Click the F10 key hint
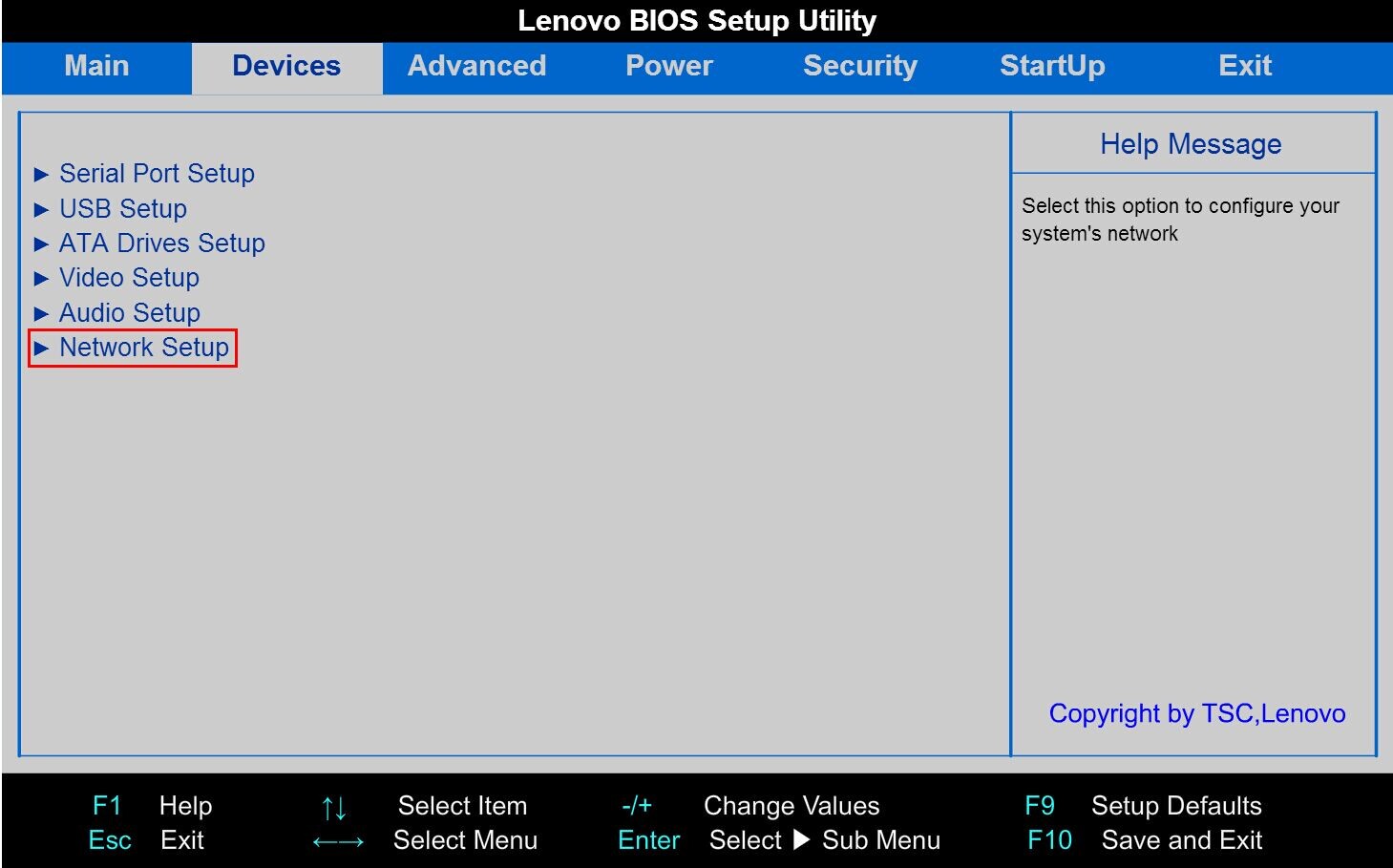Image resolution: width=1393 pixels, height=868 pixels. pos(1049,840)
